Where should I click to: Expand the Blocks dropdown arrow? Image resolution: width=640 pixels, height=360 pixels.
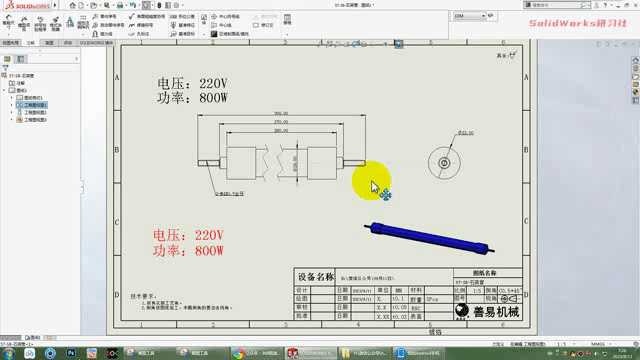coord(204,35)
